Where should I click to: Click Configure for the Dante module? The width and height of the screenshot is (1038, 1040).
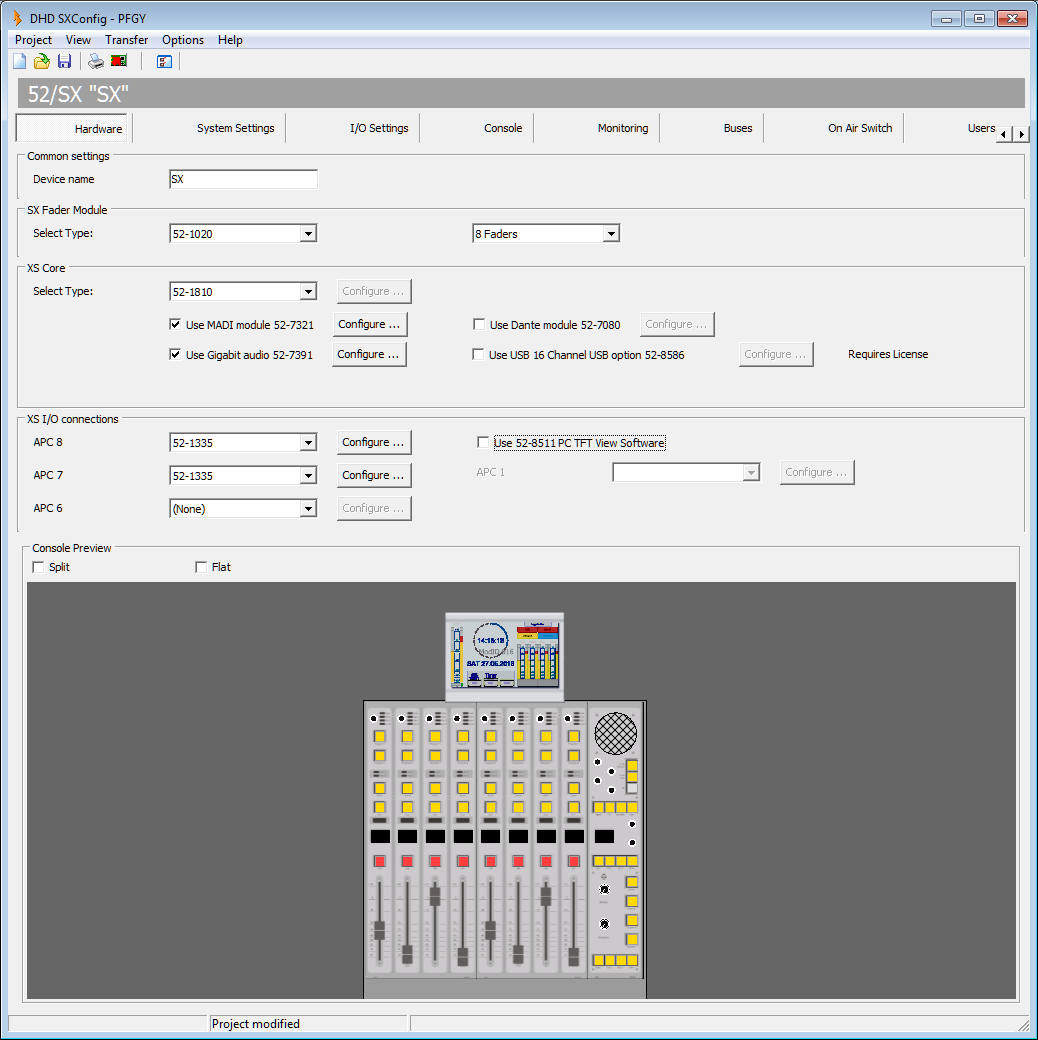click(677, 324)
